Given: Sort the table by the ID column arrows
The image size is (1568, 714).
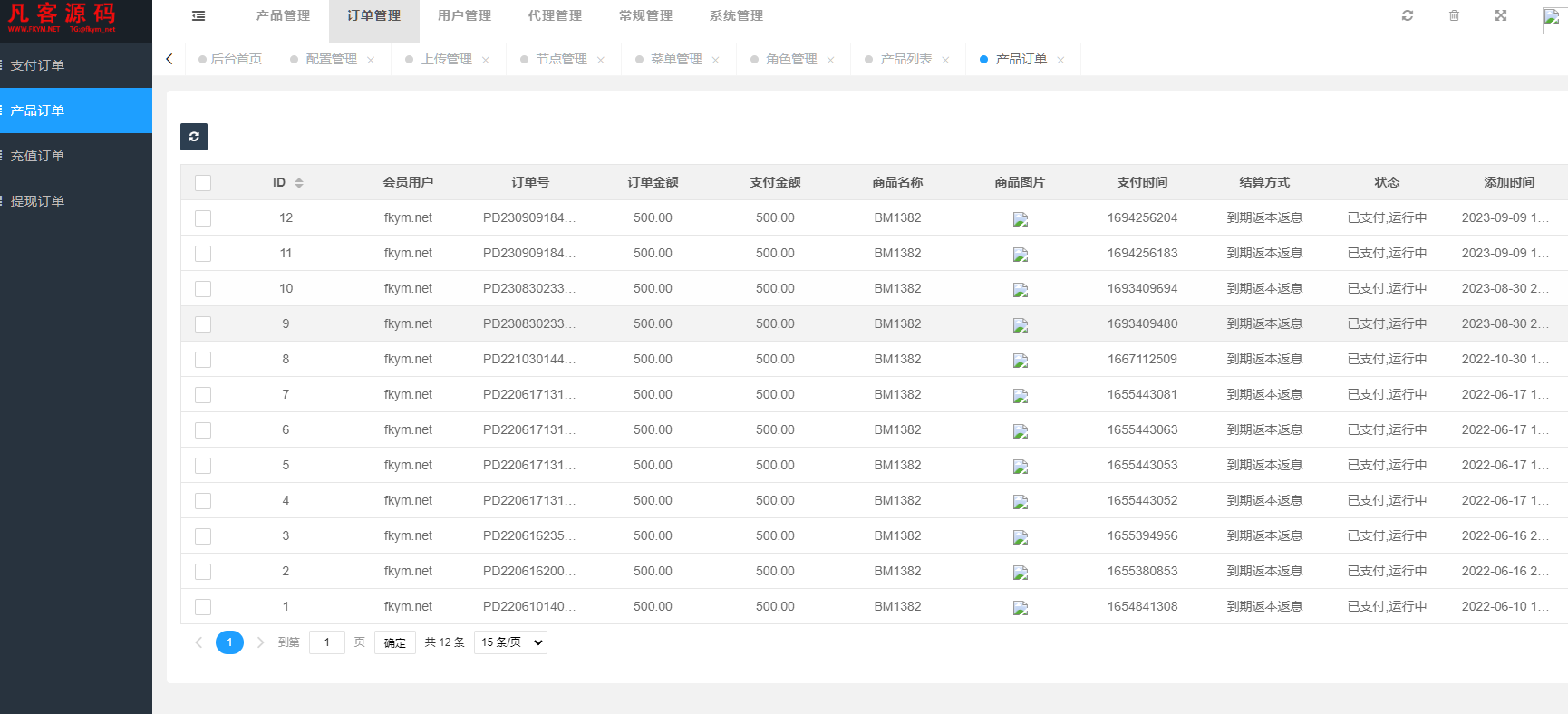Looking at the screenshot, I should [299, 183].
